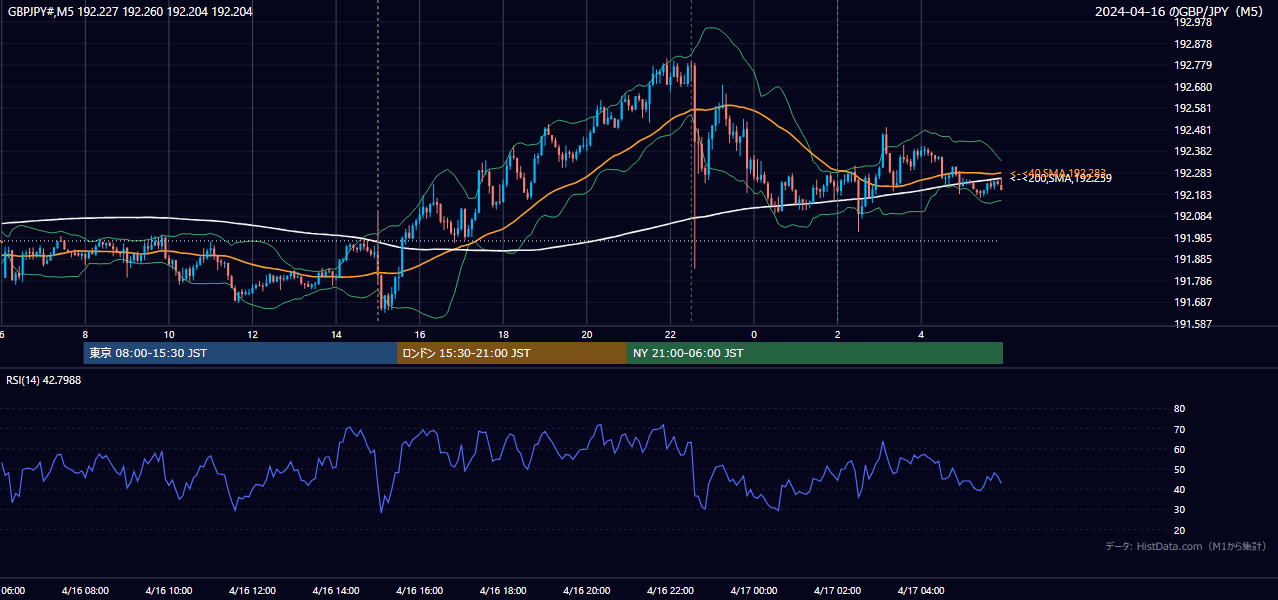
Task: Click the 192.779 price axis label
Action: click(x=1193, y=66)
